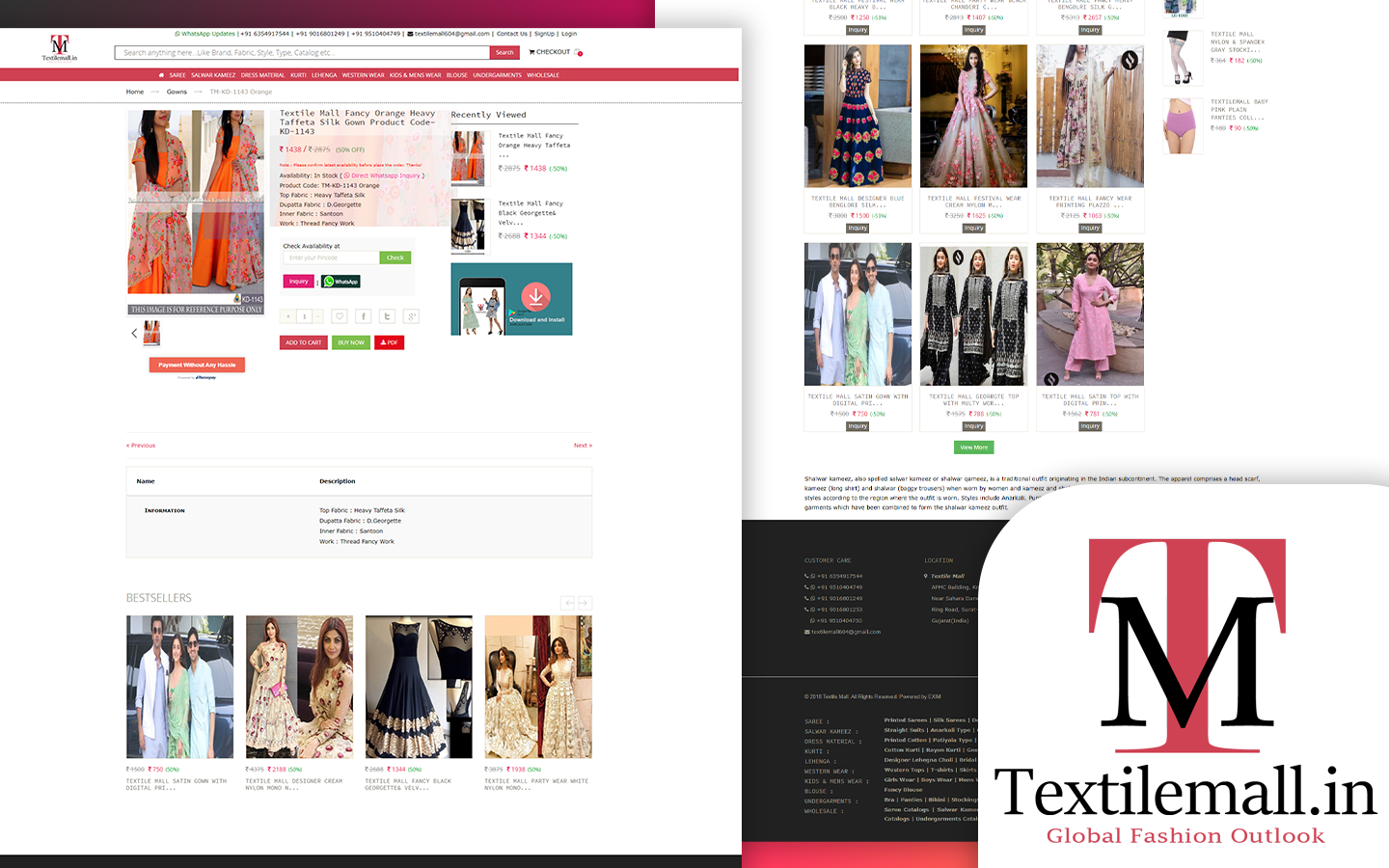Click the Search button
Image resolution: width=1389 pixels, height=868 pixels.
coord(504,53)
